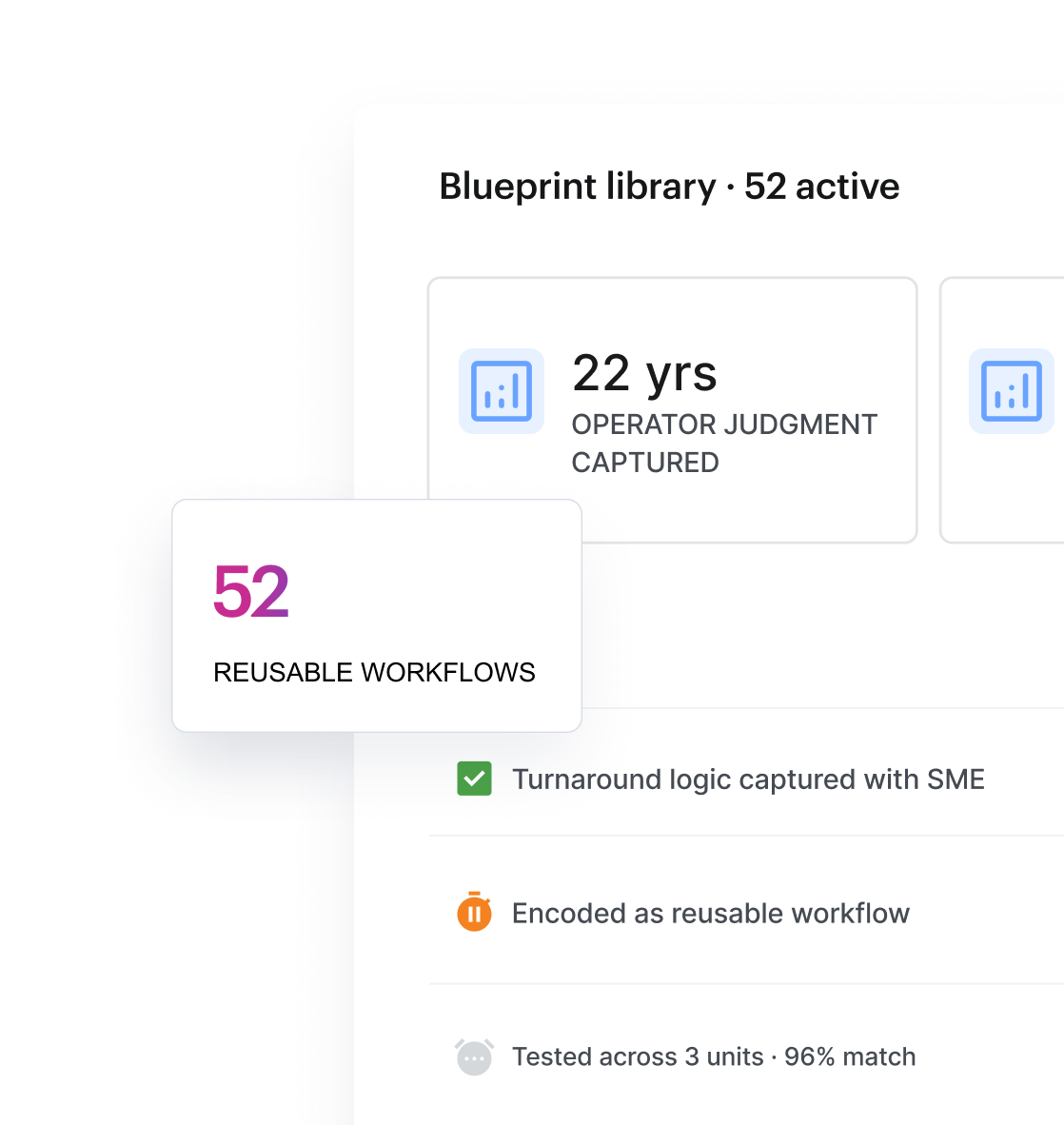This screenshot has width=1064, height=1125.
Task: Click the orange paused timer icon
Action: (474, 912)
